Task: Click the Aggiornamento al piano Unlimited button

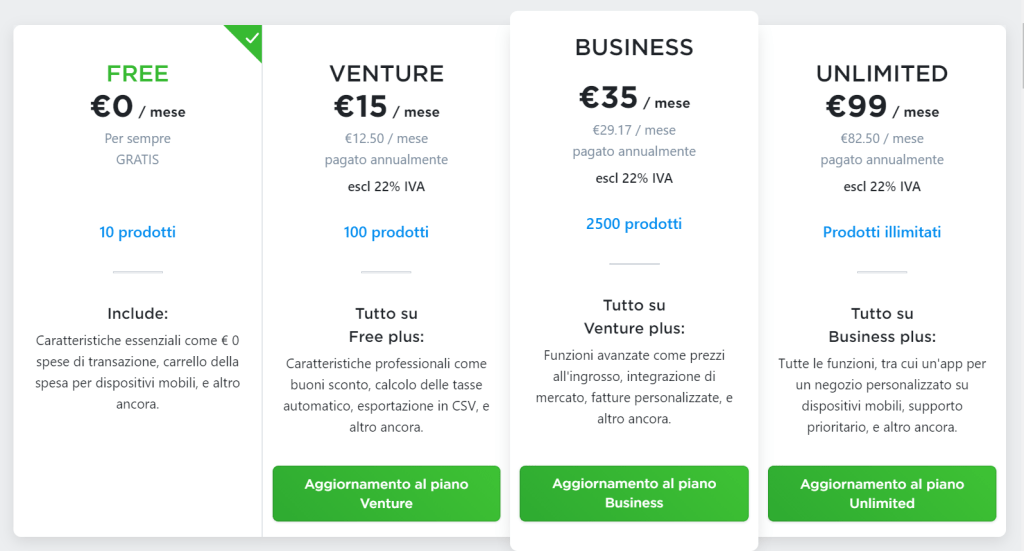Action: click(882, 493)
